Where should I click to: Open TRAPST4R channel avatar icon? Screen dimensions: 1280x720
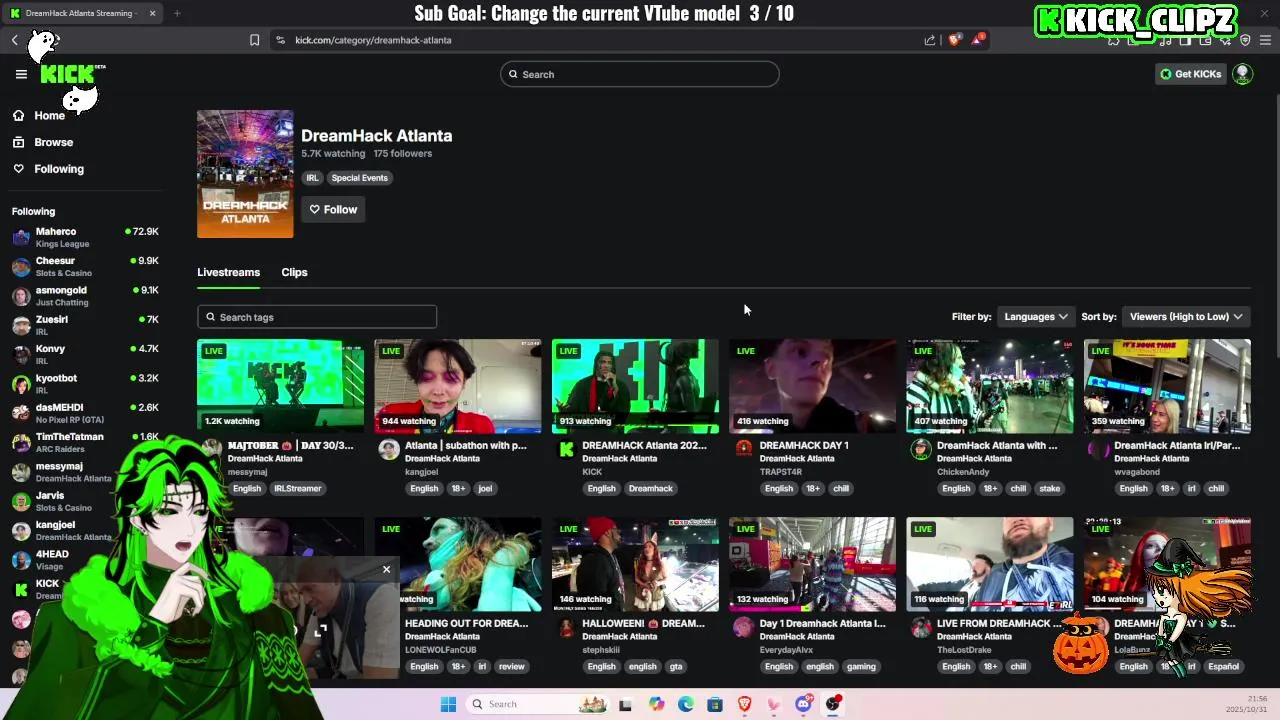coord(743,449)
